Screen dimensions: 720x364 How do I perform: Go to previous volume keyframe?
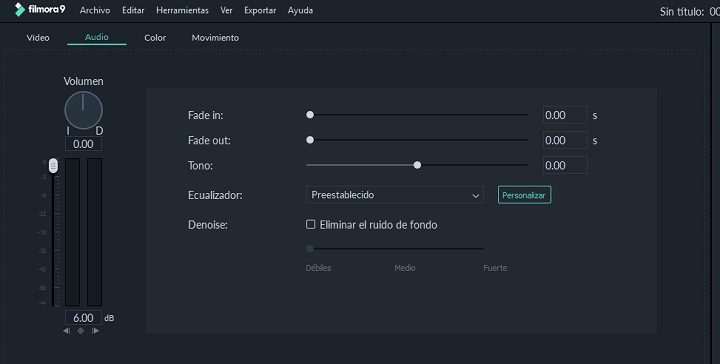click(x=67, y=330)
